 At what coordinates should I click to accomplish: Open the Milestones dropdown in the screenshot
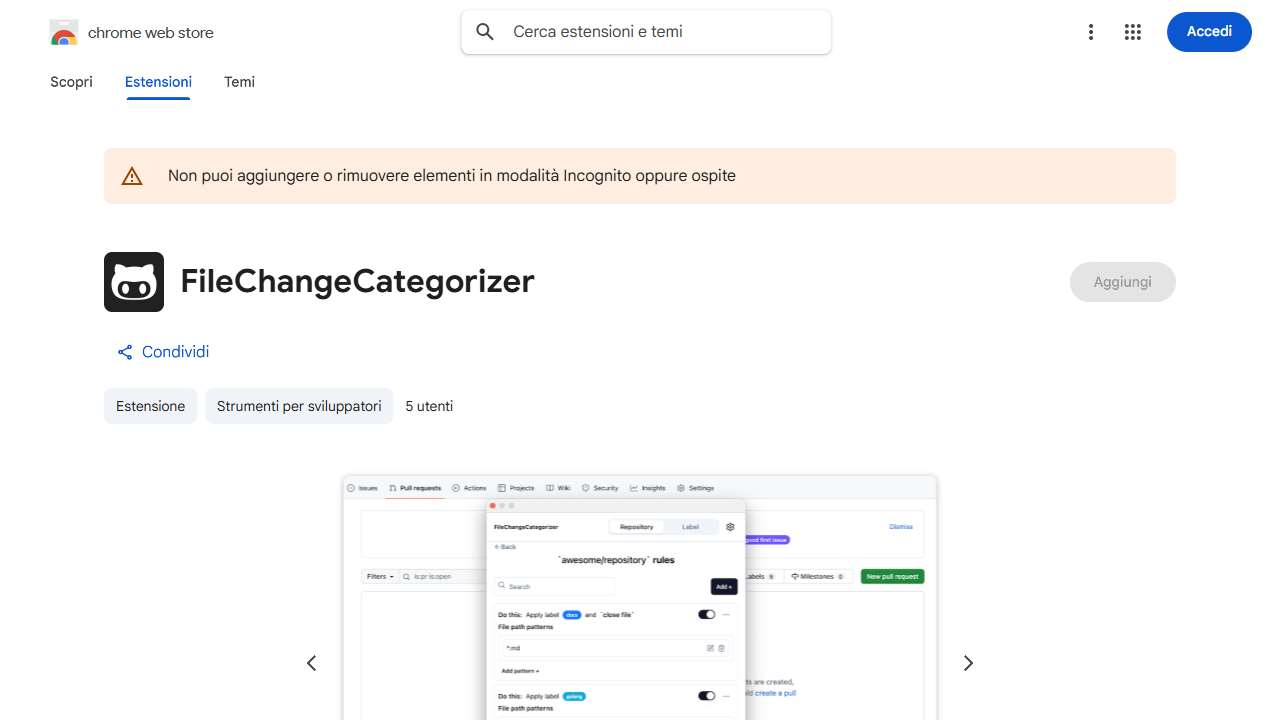[818, 576]
